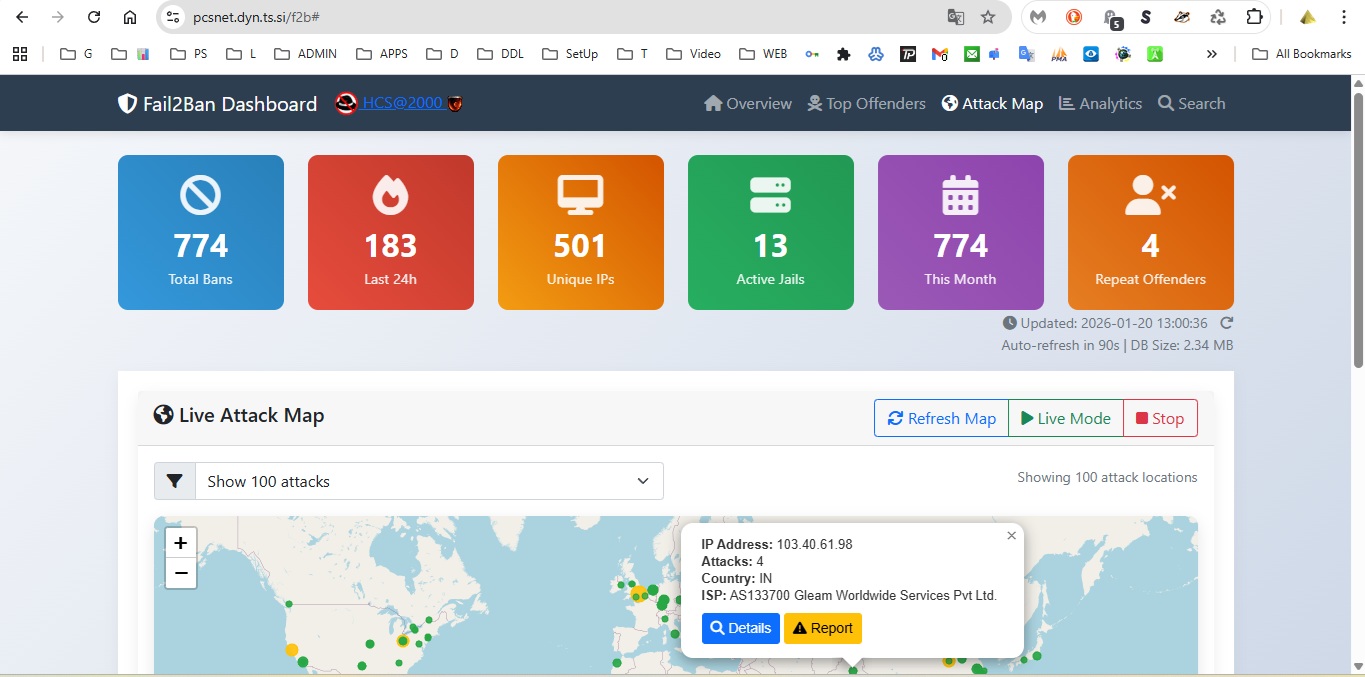Viewport: 1365px width, 677px height.
Task: Go to the Top Offenders tab
Action: pos(866,103)
